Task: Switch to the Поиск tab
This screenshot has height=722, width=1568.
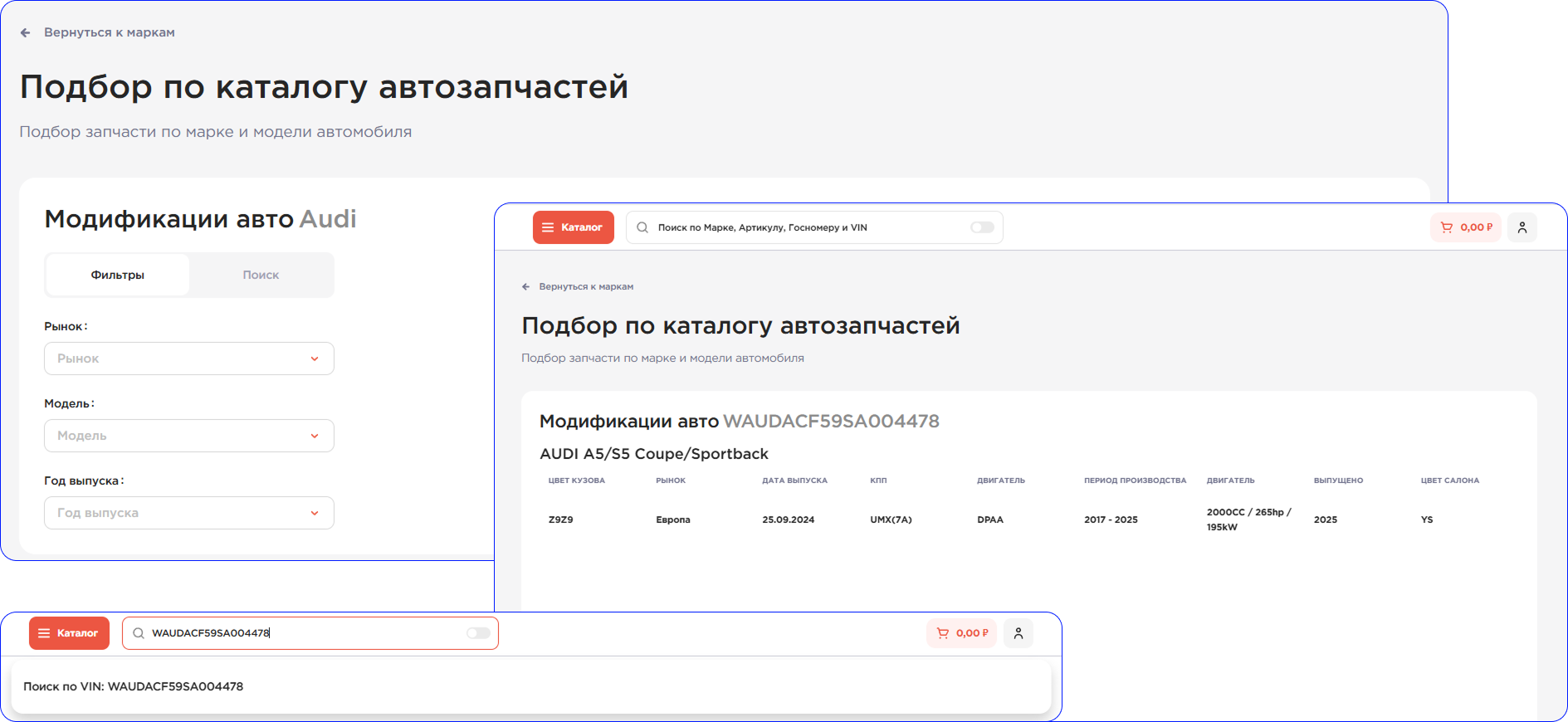Action: (x=261, y=275)
